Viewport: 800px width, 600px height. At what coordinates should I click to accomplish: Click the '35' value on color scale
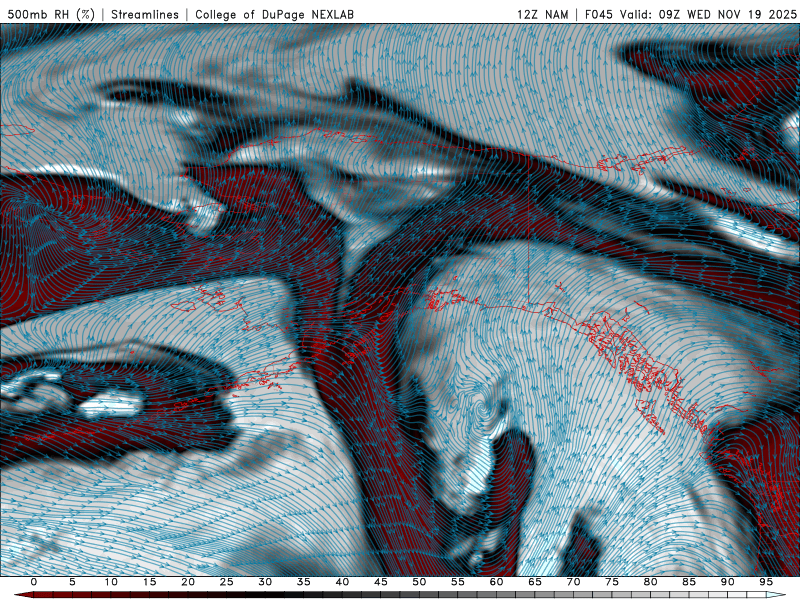point(304,582)
